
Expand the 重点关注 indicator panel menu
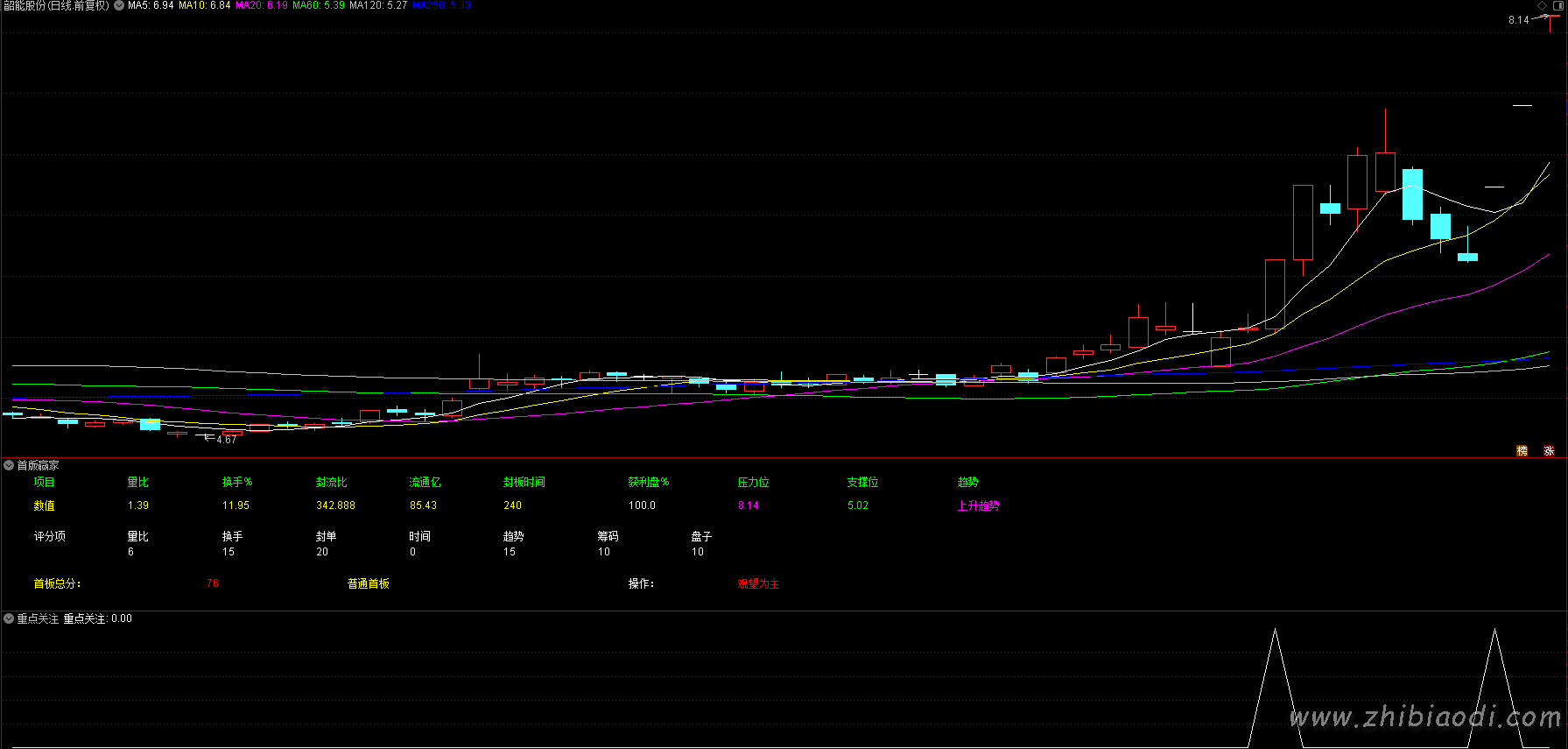click(x=9, y=618)
